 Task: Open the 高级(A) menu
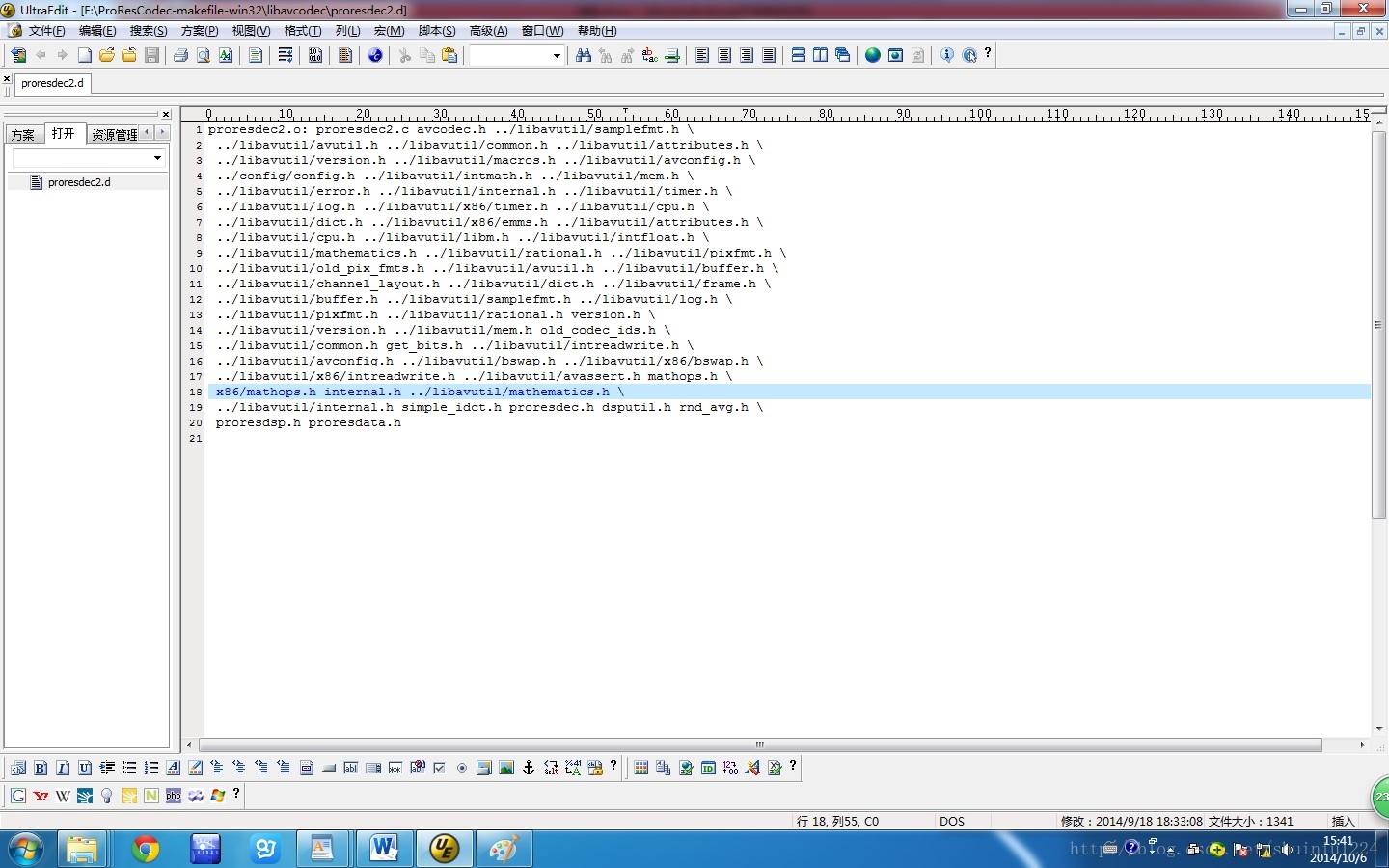[488, 31]
